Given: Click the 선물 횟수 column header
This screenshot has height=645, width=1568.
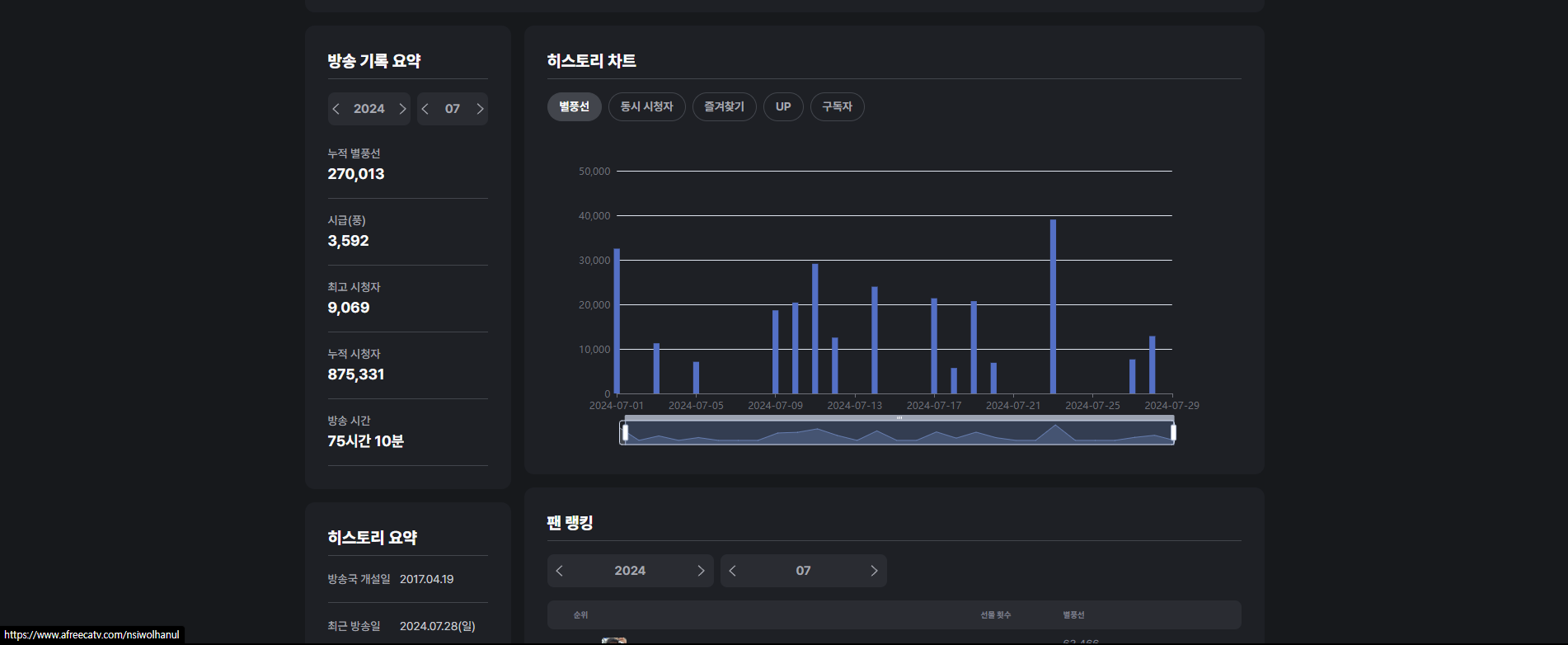Looking at the screenshot, I should point(995,615).
